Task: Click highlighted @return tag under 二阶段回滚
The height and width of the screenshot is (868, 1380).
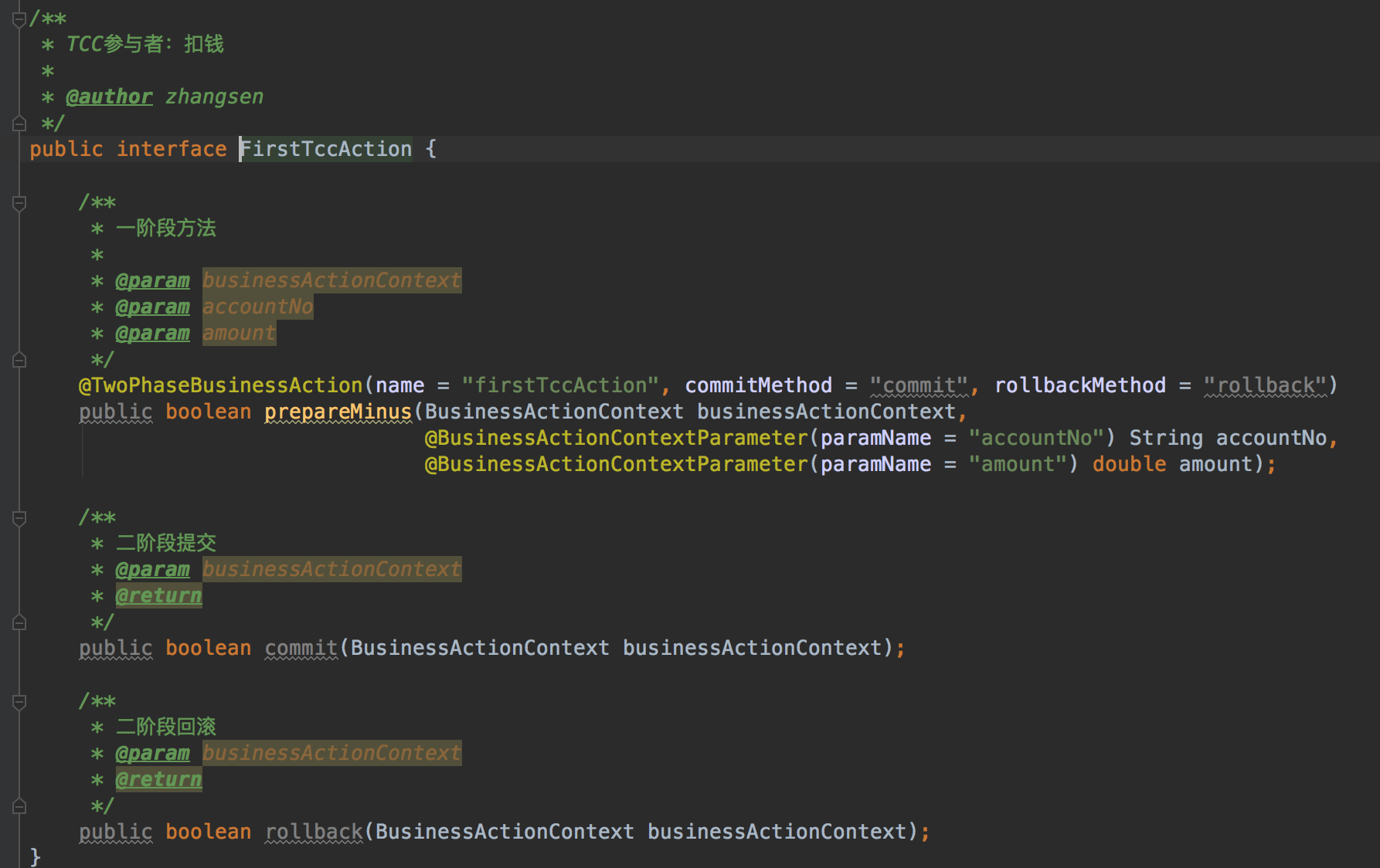Action: [x=159, y=779]
